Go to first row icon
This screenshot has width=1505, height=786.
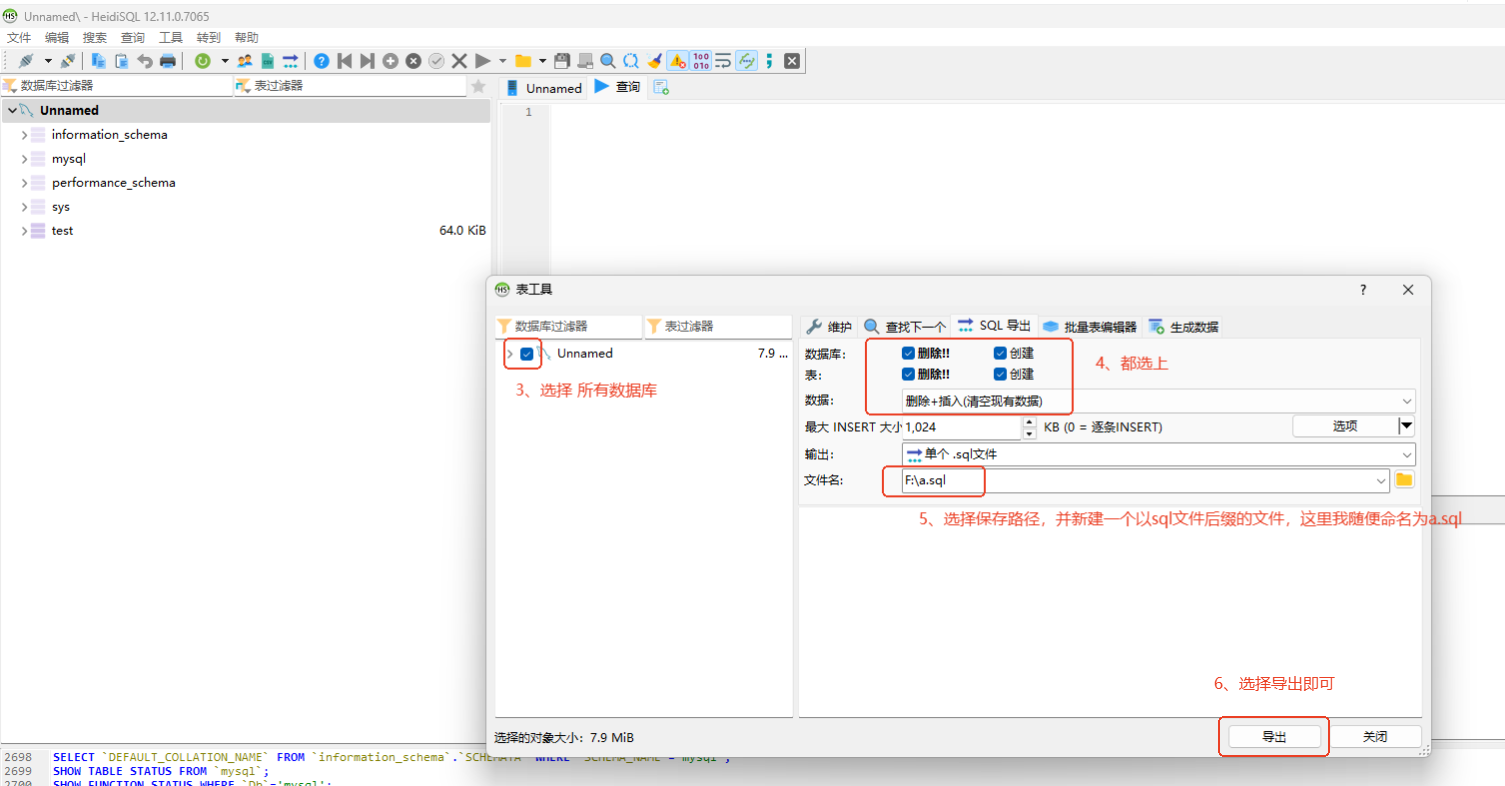click(344, 61)
